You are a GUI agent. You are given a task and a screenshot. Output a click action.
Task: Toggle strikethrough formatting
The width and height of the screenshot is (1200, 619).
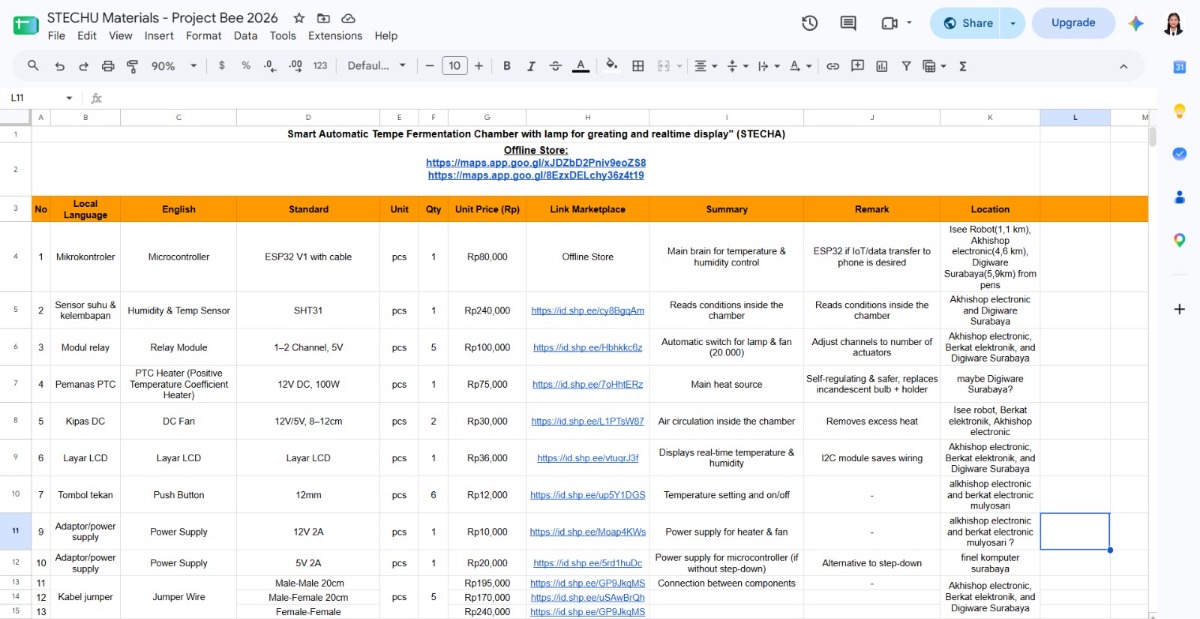pos(556,66)
